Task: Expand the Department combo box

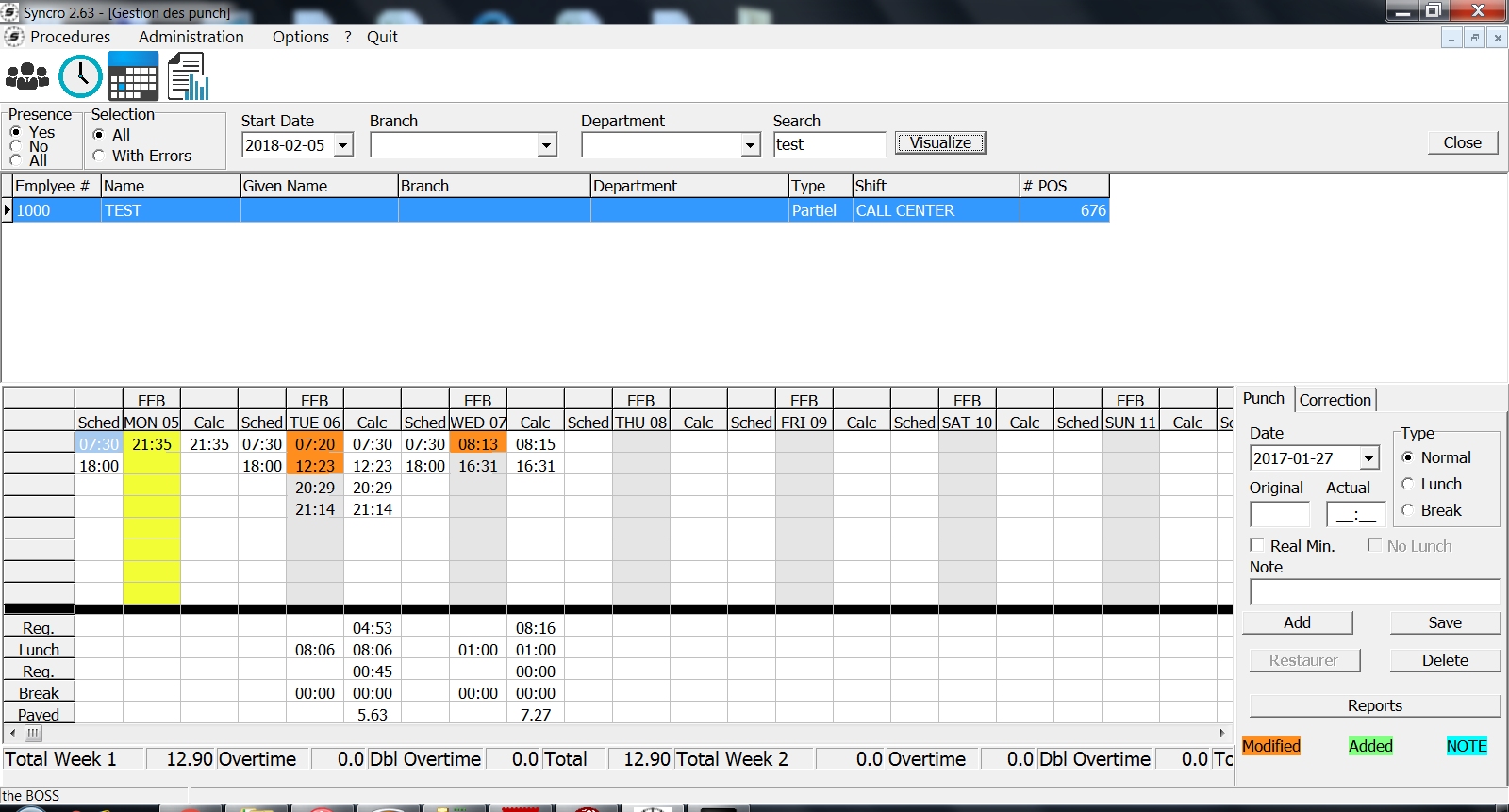Action: (750, 145)
